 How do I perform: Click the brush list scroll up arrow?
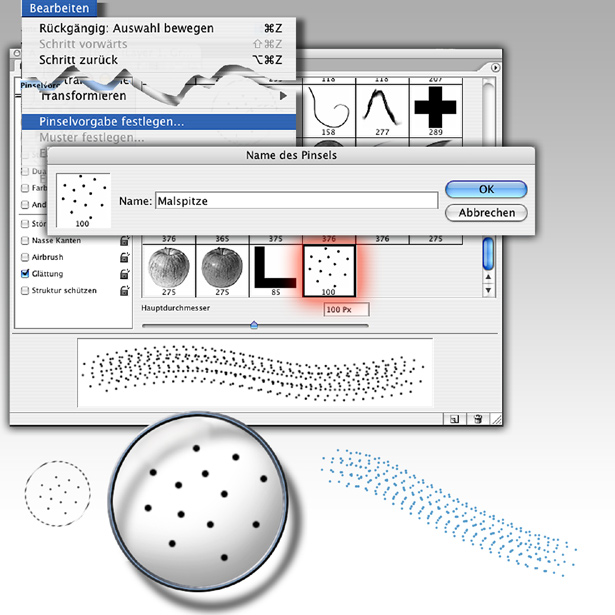pyautogui.click(x=488, y=277)
